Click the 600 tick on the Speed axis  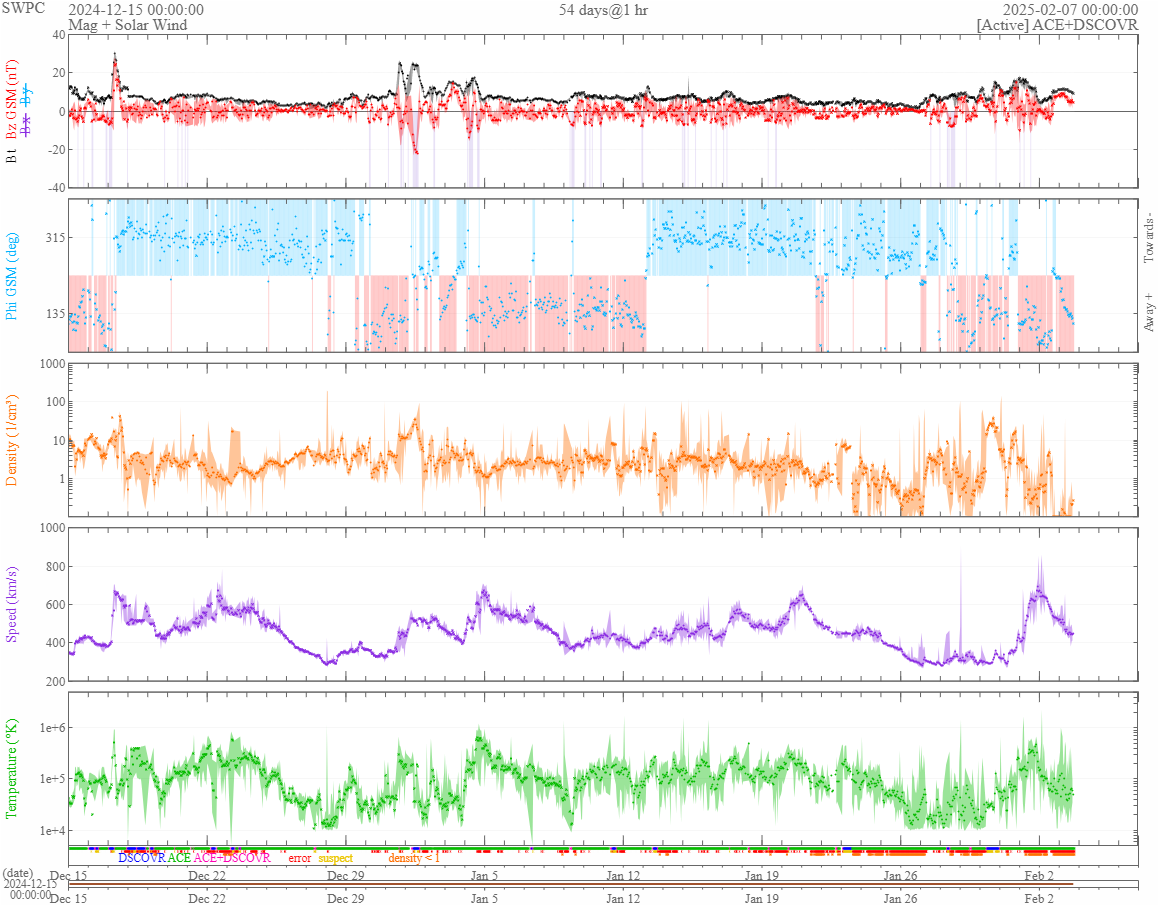click(x=56, y=604)
